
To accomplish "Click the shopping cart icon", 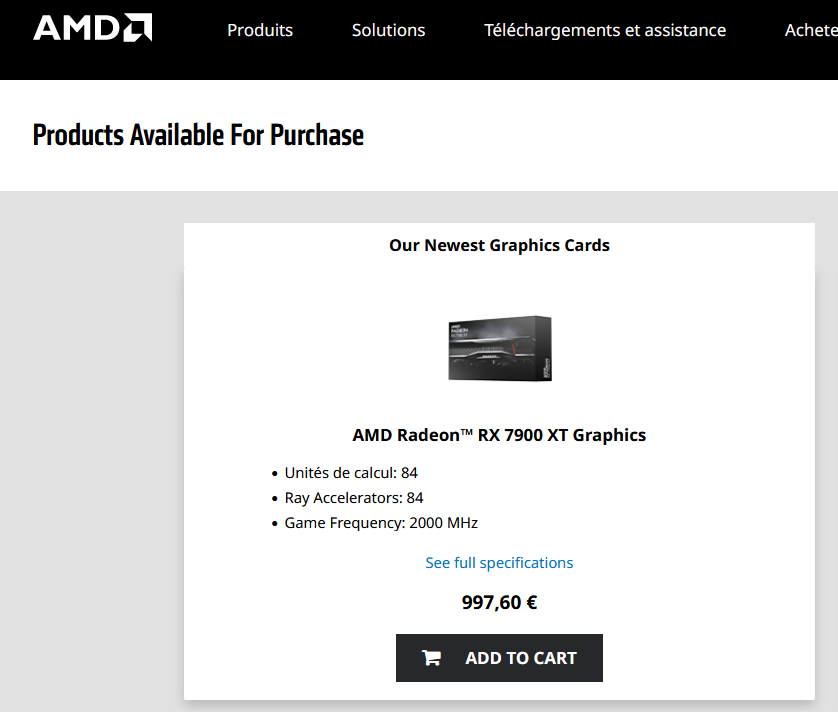I will coord(431,658).
